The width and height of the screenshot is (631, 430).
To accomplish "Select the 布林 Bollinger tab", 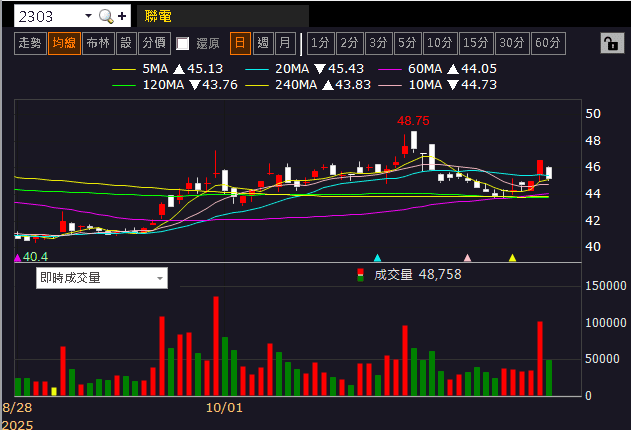I will [x=97, y=43].
